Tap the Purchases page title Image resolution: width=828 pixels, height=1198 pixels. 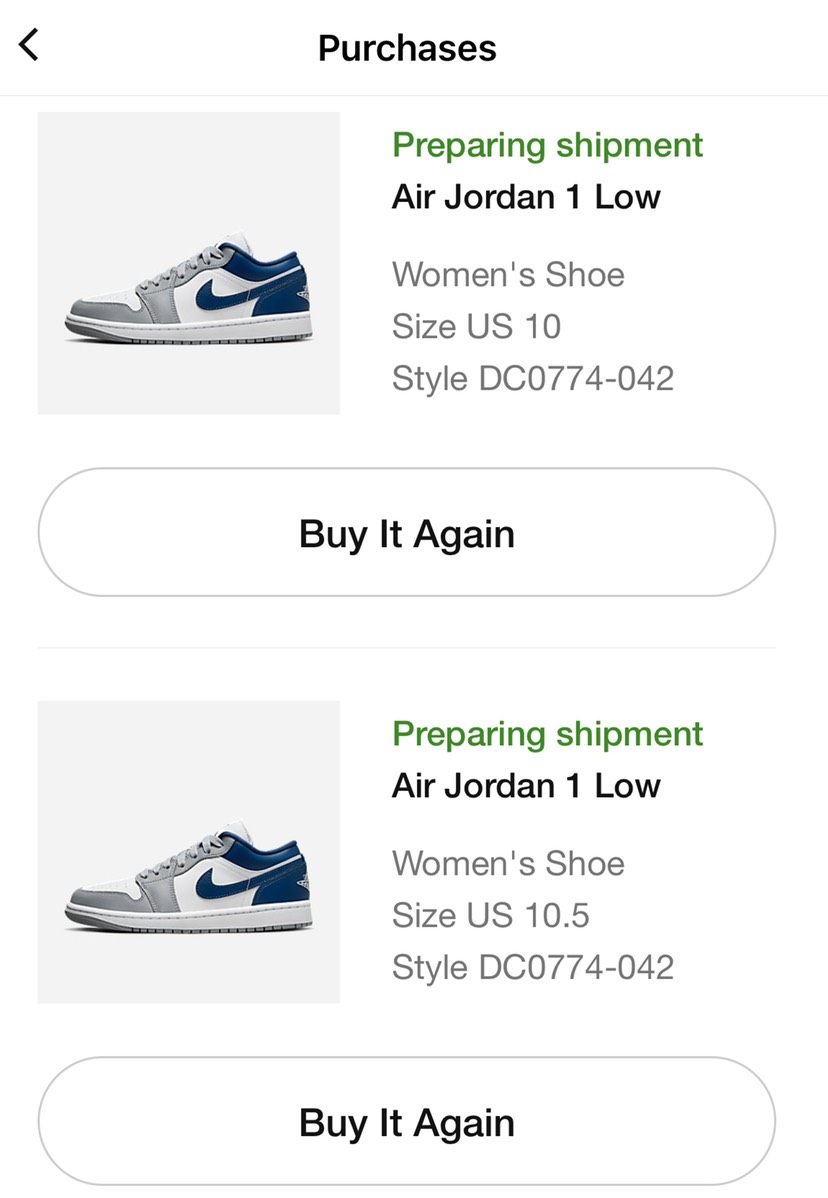(407, 48)
